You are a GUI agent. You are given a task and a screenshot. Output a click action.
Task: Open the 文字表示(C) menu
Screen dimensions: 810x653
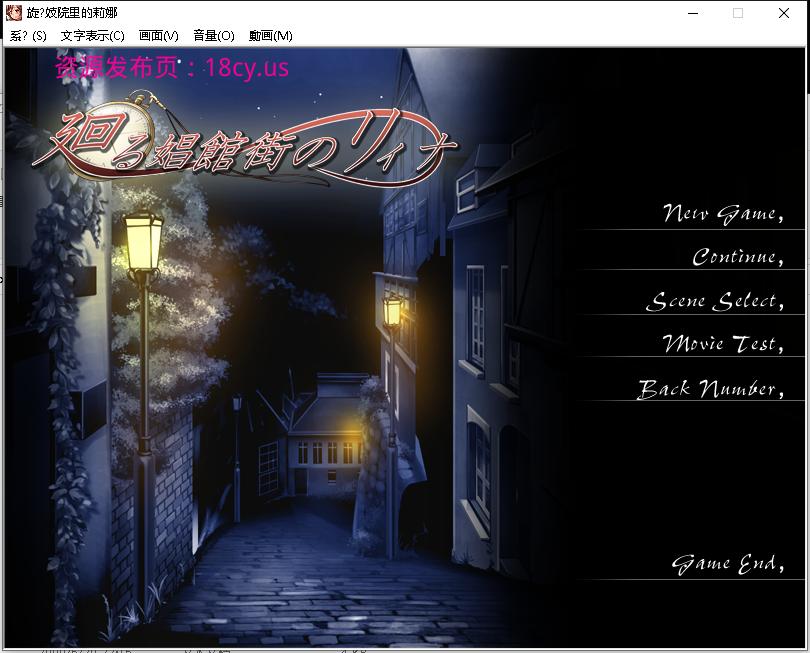[x=92, y=36]
